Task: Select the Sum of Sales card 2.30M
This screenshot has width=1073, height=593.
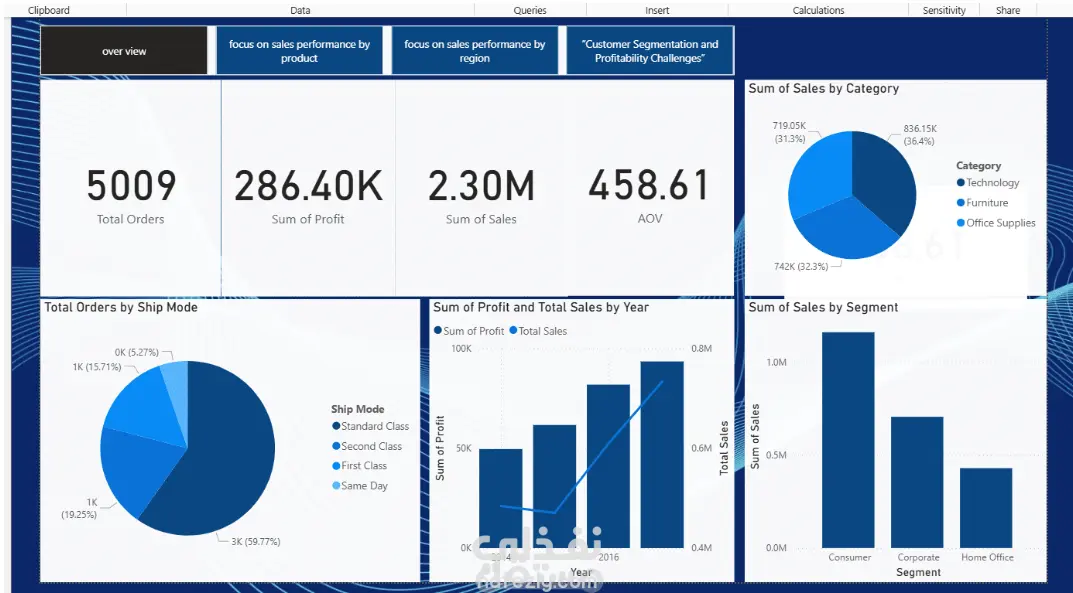Action: tap(481, 188)
